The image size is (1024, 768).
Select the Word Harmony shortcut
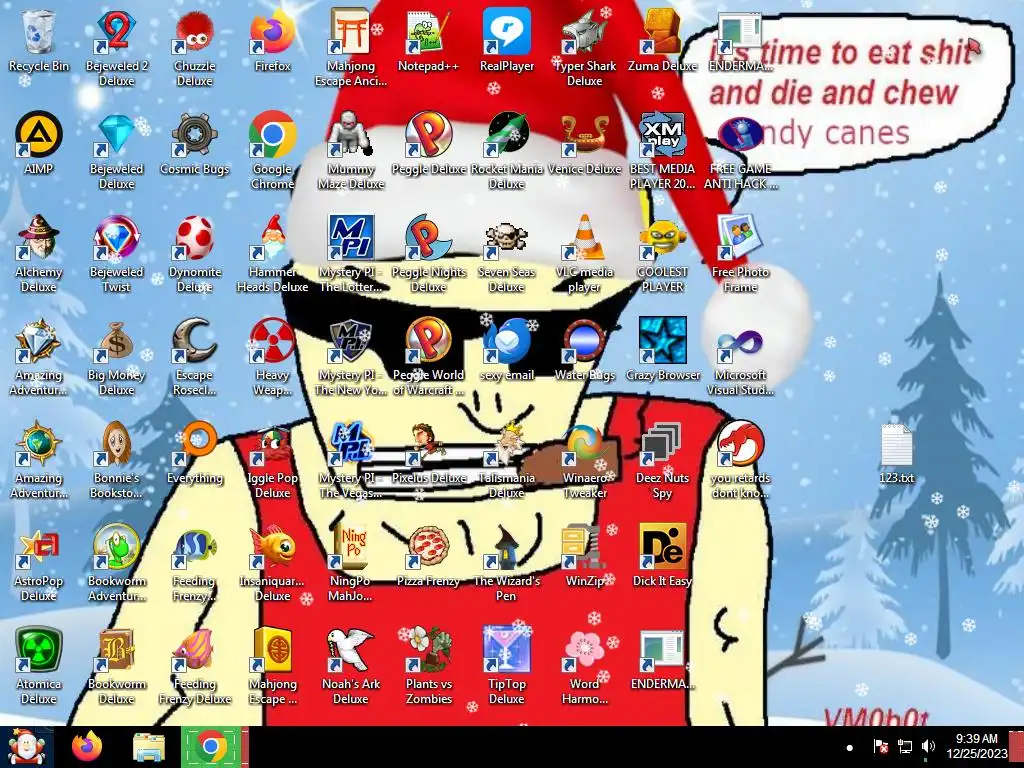(x=584, y=665)
